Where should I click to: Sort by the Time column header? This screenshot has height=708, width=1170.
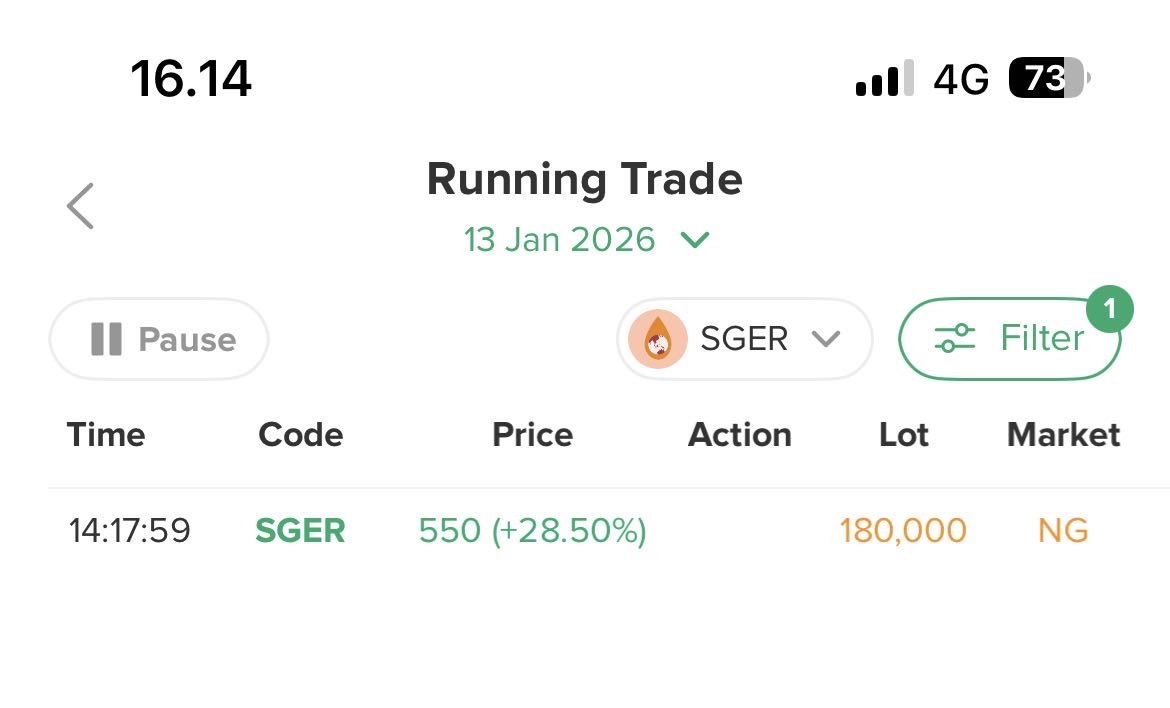coord(106,434)
